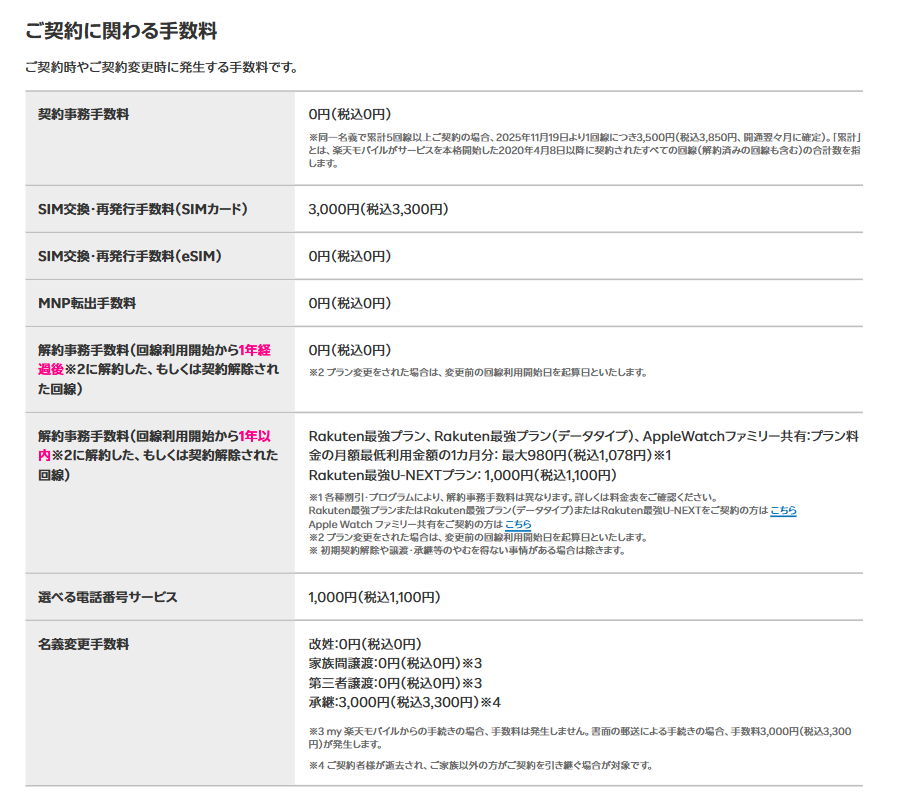Click the 契約事務手数料 row label
The image size is (897, 806).
pos(83,114)
